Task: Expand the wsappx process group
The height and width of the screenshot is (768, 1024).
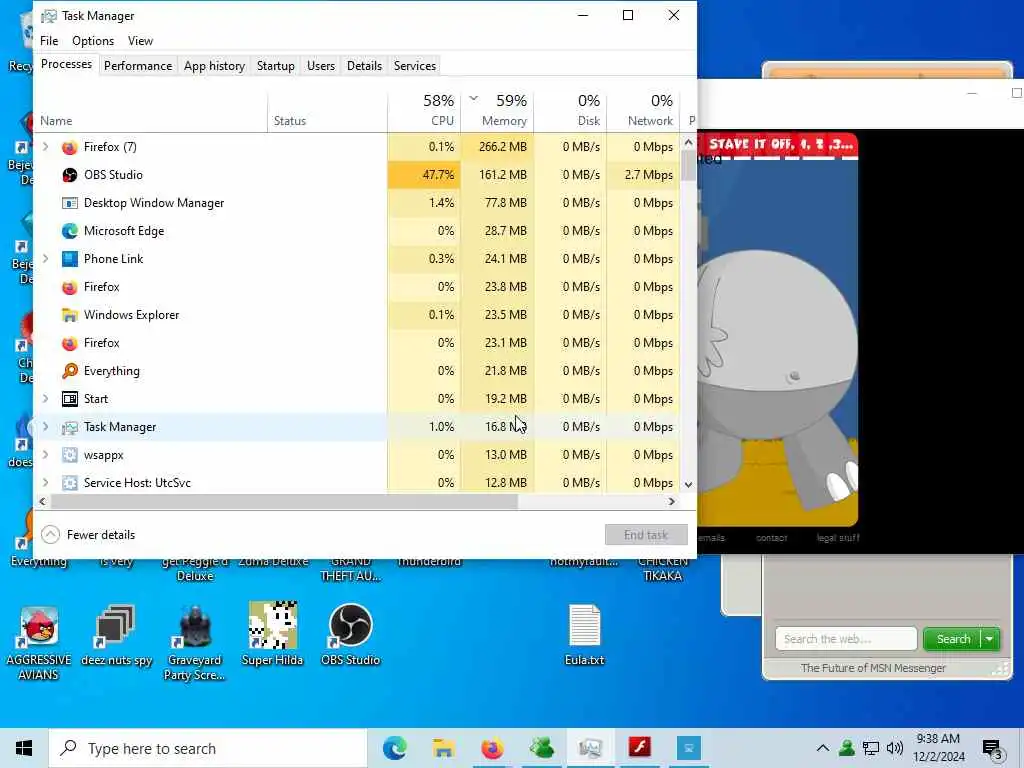Action: (x=45, y=455)
